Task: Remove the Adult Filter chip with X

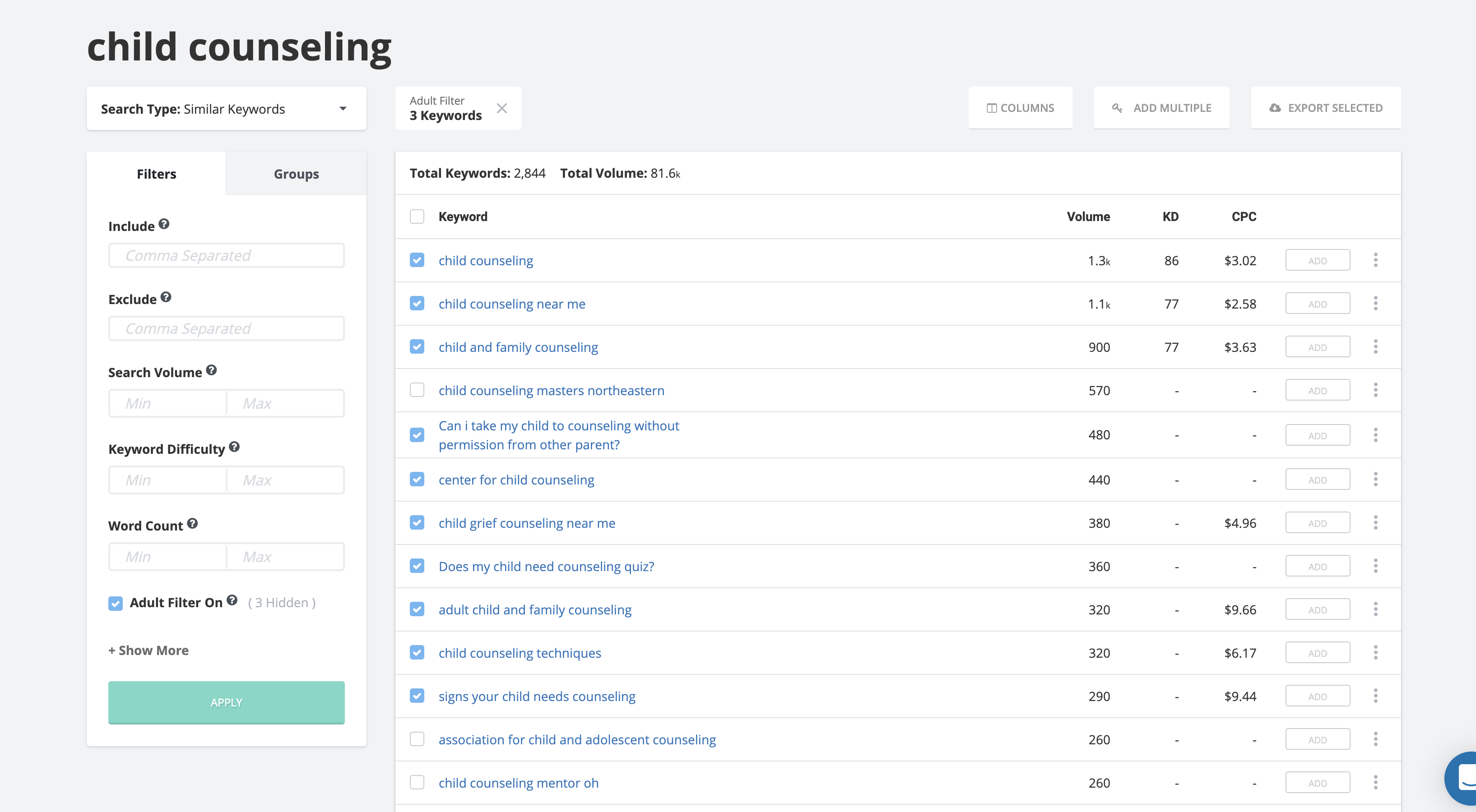Action: (502, 108)
